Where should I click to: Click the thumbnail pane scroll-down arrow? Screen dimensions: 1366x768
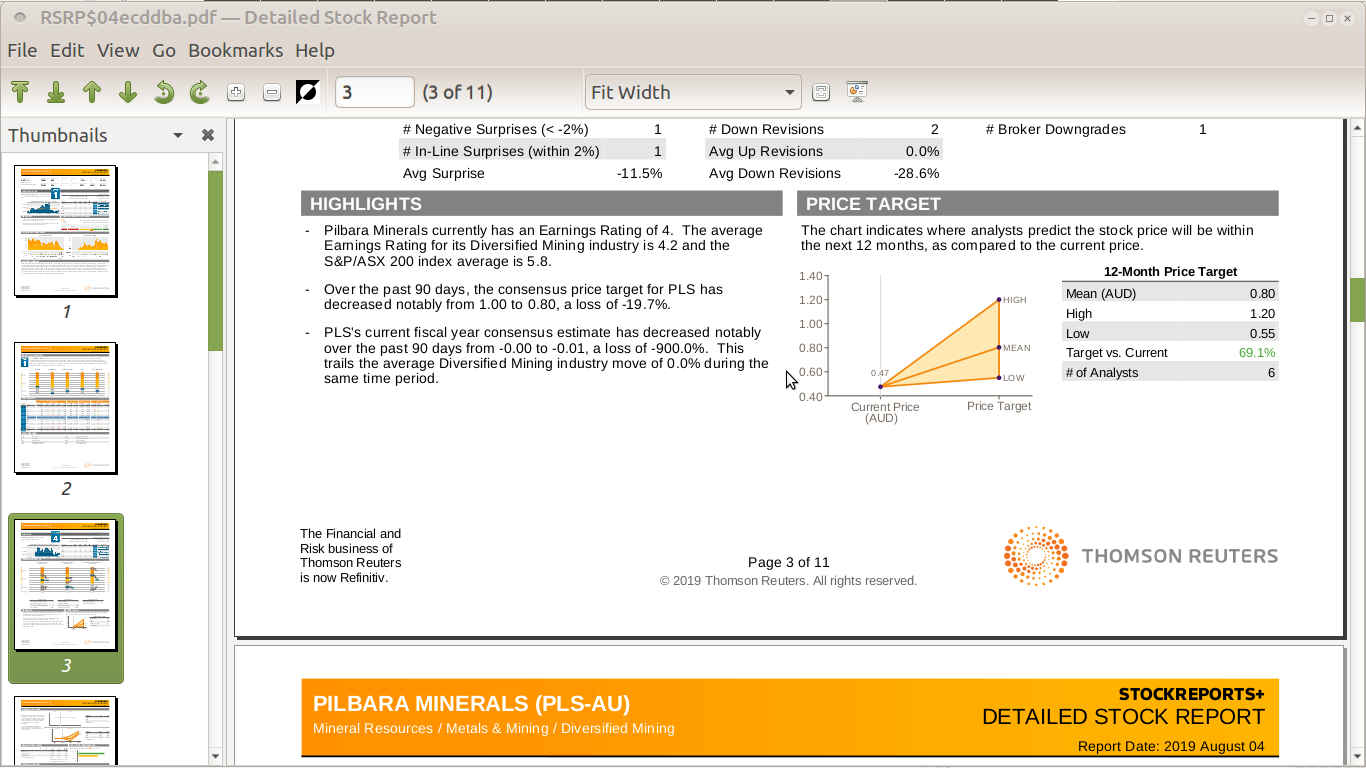(216, 757)
